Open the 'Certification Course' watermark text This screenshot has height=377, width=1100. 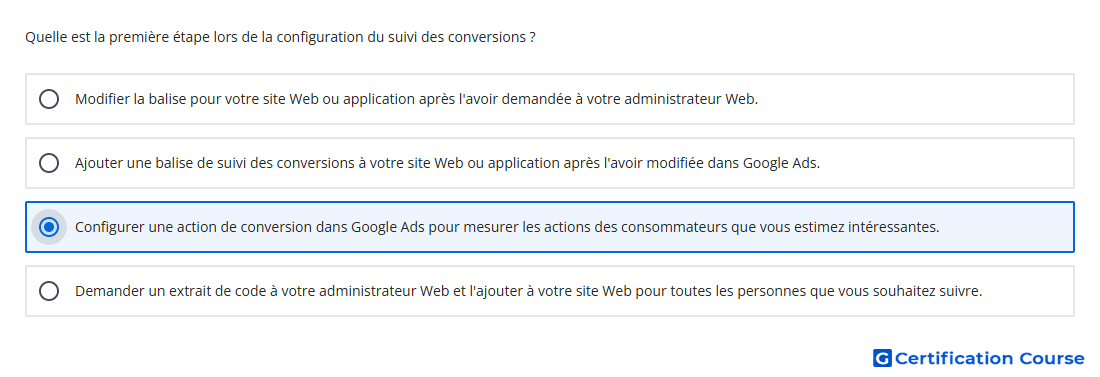tap(989, 359)
